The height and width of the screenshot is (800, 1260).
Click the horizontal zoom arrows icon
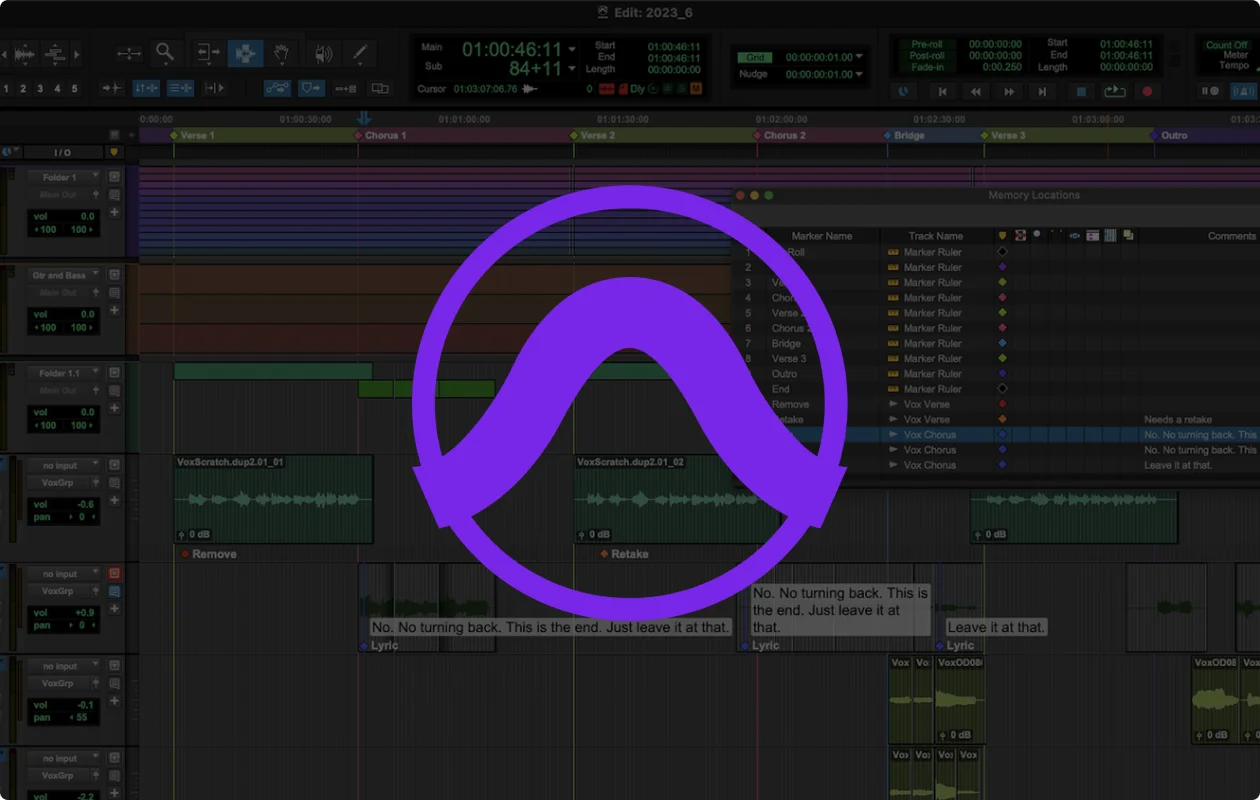[x=129, y=53]
